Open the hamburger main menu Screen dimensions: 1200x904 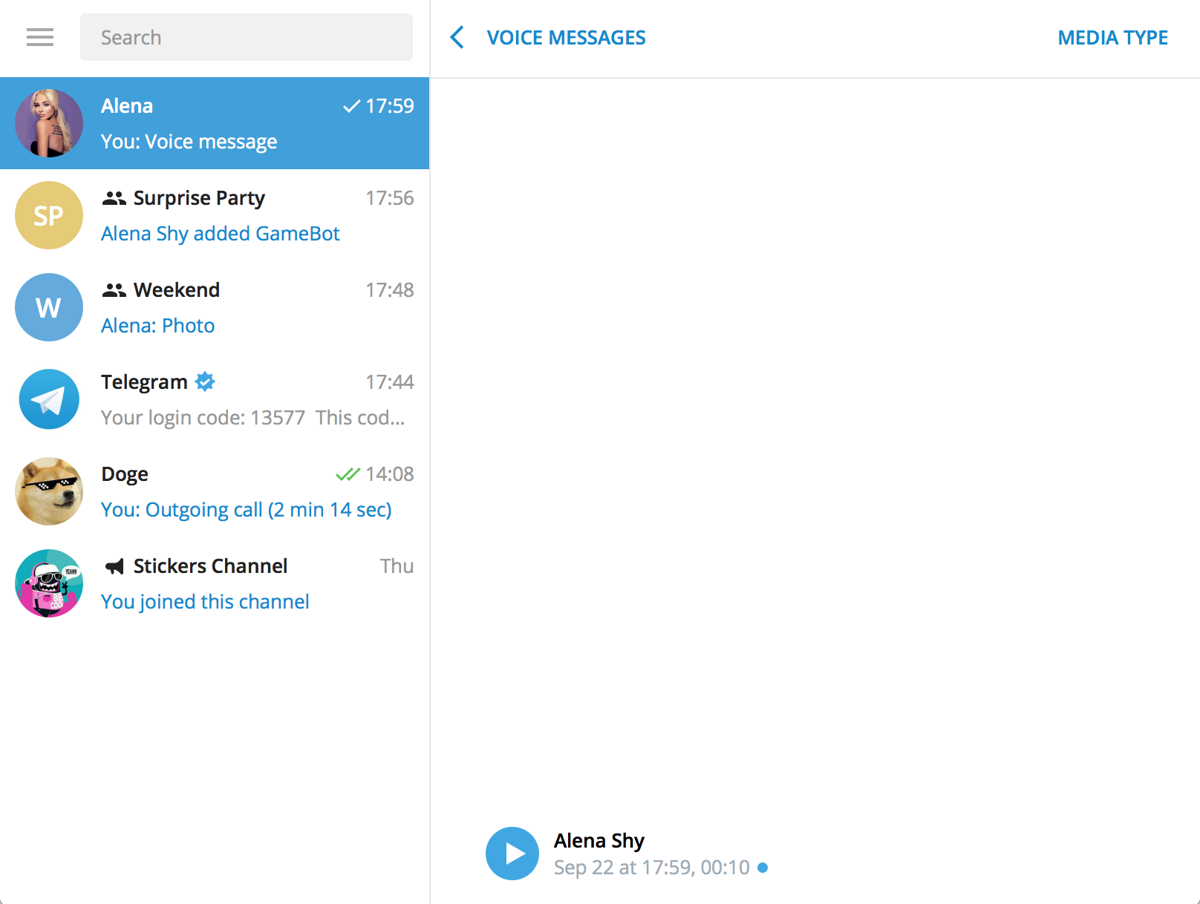coord(40,38)
